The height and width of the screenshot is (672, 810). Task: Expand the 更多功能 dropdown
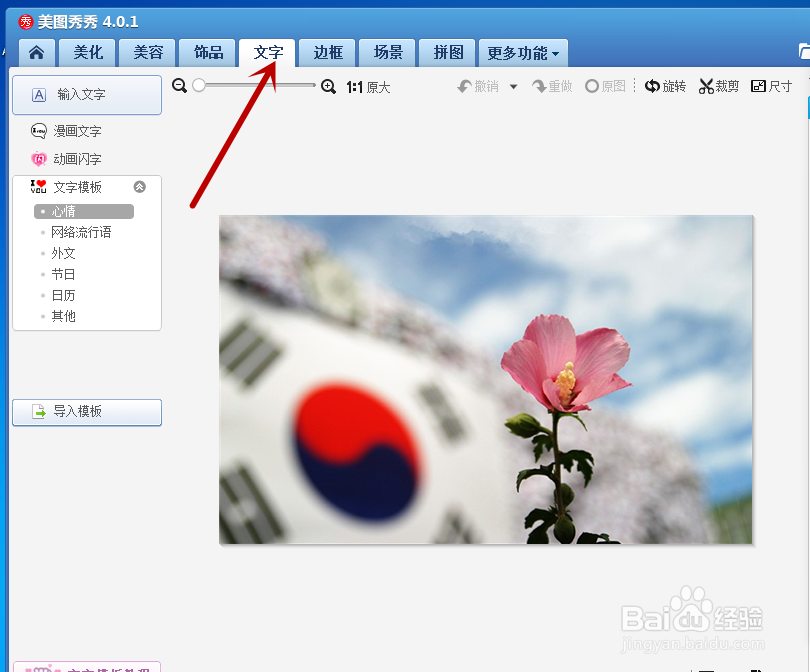click(523, 53)
